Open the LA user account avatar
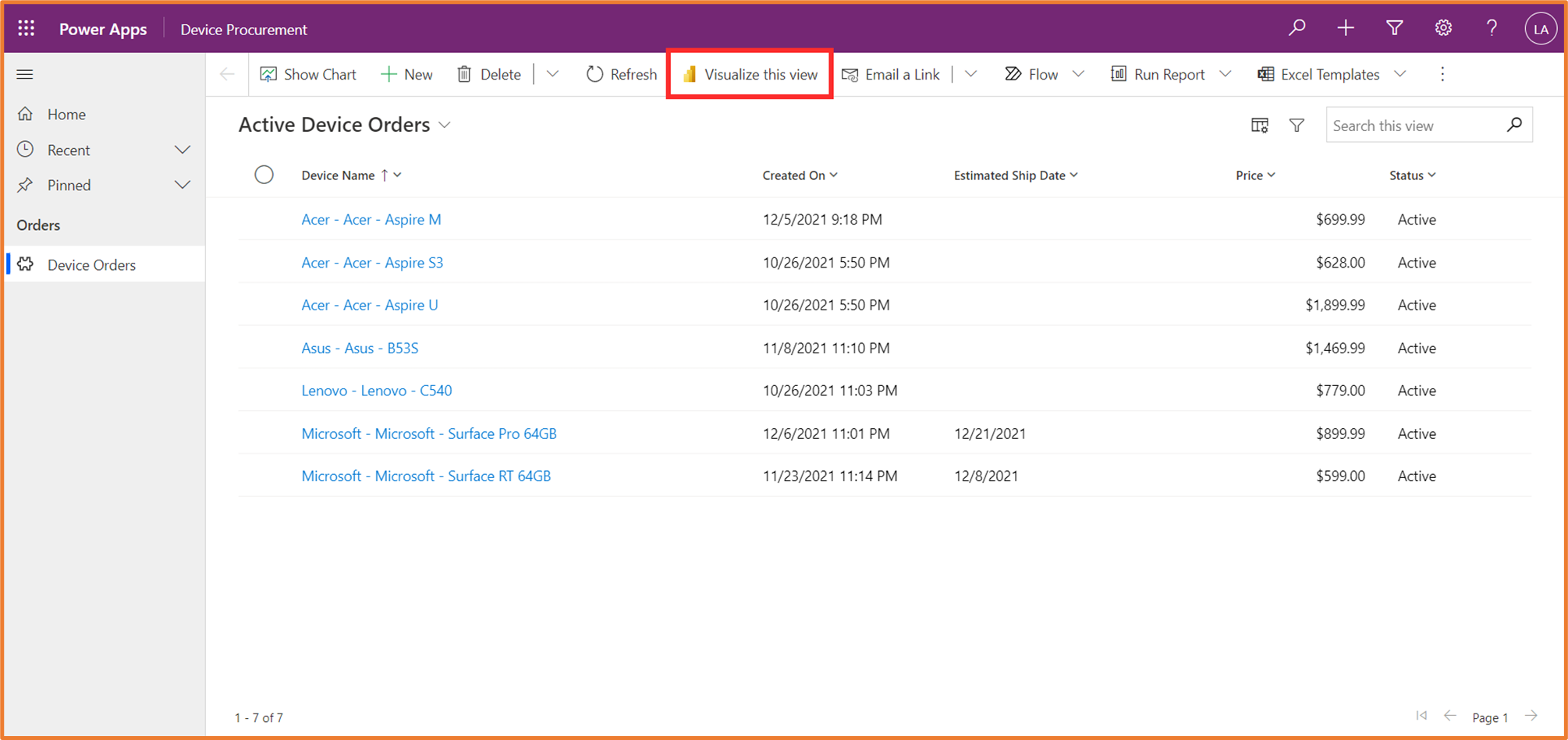 1541,29
